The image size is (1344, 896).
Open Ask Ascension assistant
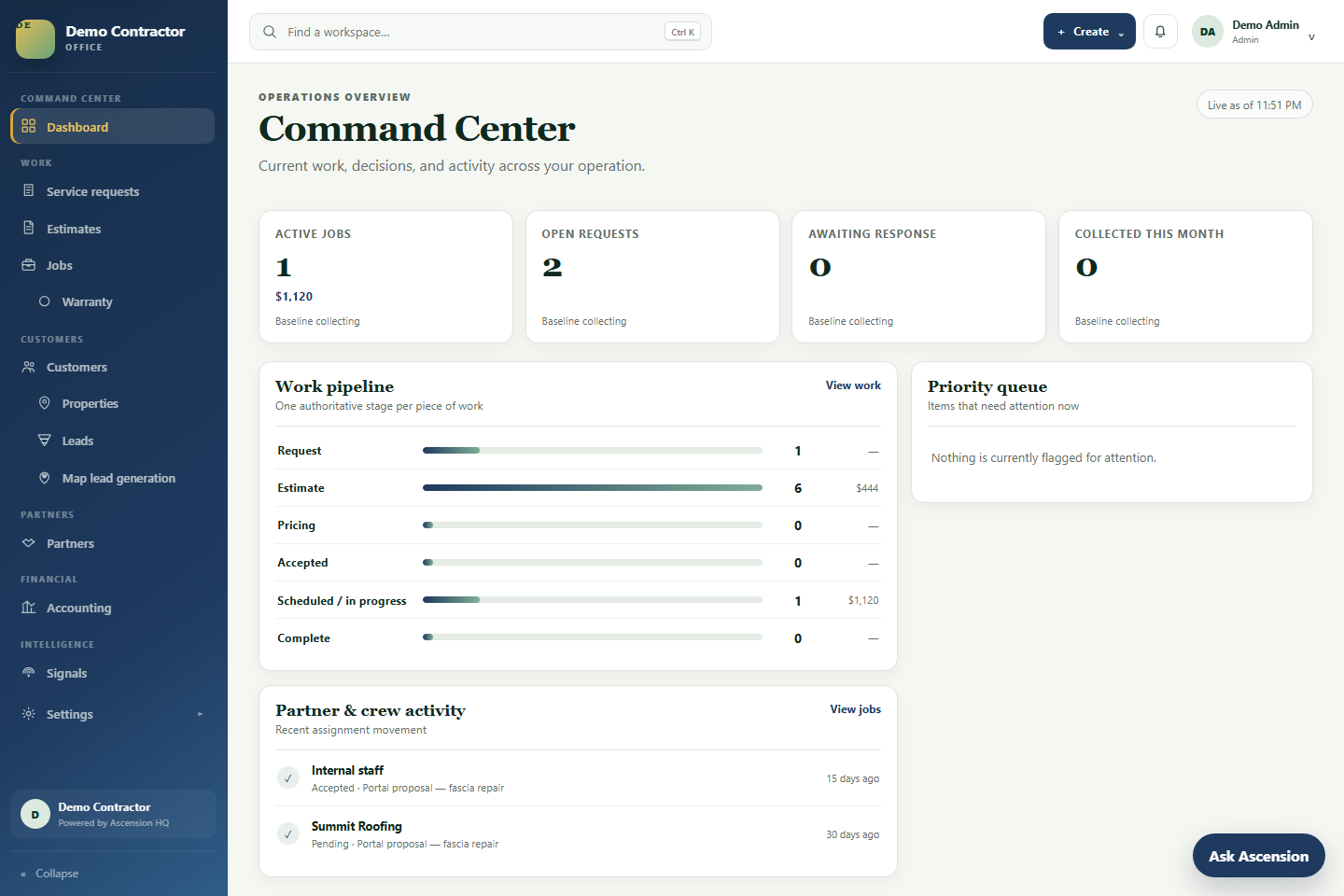point(1258,856)
